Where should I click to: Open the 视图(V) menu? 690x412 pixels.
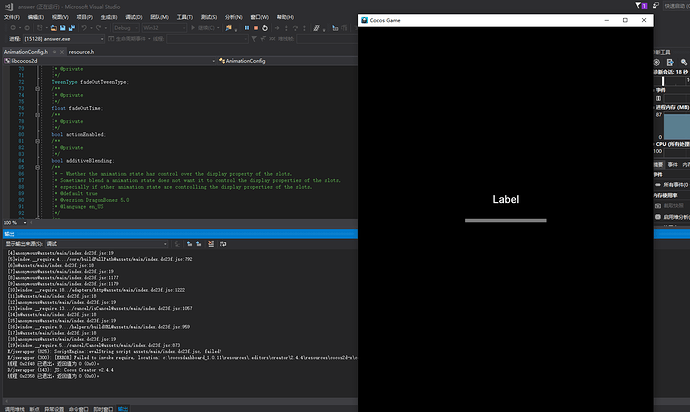(60, 17)
